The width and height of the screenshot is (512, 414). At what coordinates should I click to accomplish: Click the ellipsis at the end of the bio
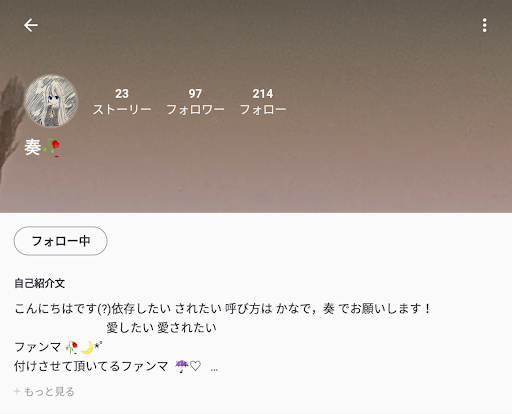[214, 370]
